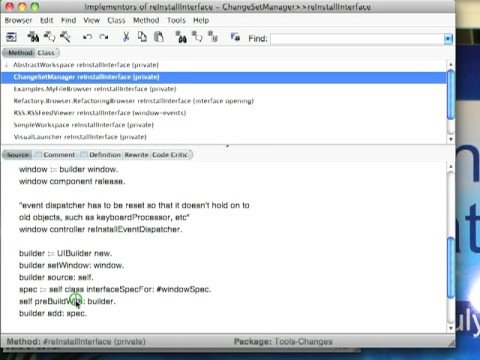Select VisualLauncher reinstallInterface row
The width and height of the screenshot is (480, 360).
tap(223, 137)
